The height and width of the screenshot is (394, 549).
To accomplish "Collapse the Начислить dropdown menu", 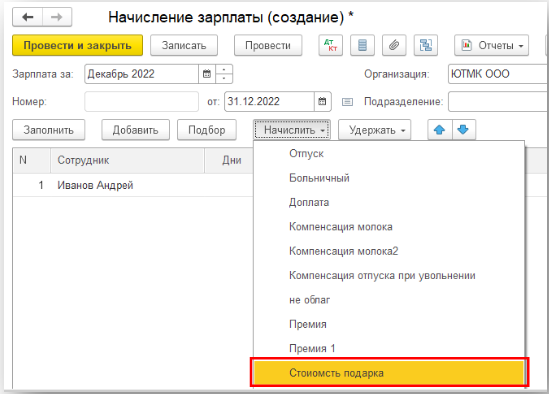I will (292, 130).
